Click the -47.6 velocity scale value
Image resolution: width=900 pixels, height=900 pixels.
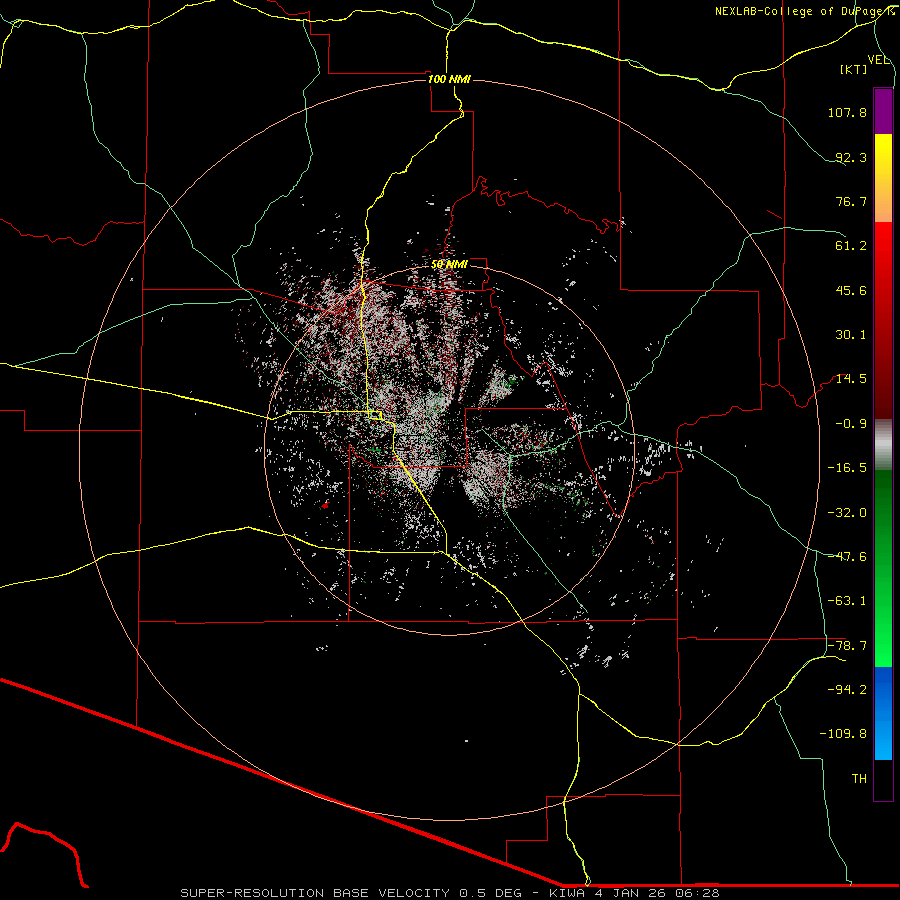click(x=847, y=557)
